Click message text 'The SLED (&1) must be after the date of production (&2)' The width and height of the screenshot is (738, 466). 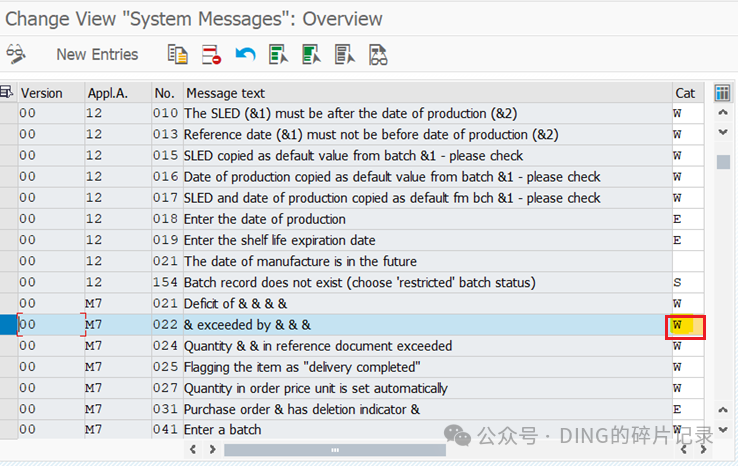[351, 113]
